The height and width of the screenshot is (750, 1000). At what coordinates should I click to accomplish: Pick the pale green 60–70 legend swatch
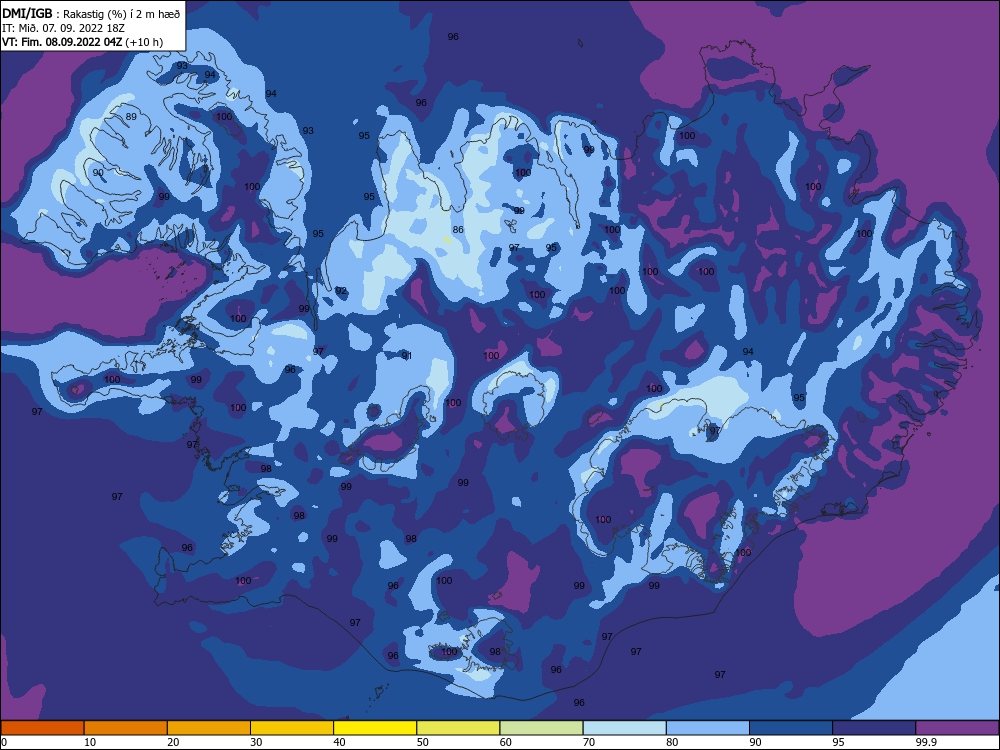tap(541, 728)
